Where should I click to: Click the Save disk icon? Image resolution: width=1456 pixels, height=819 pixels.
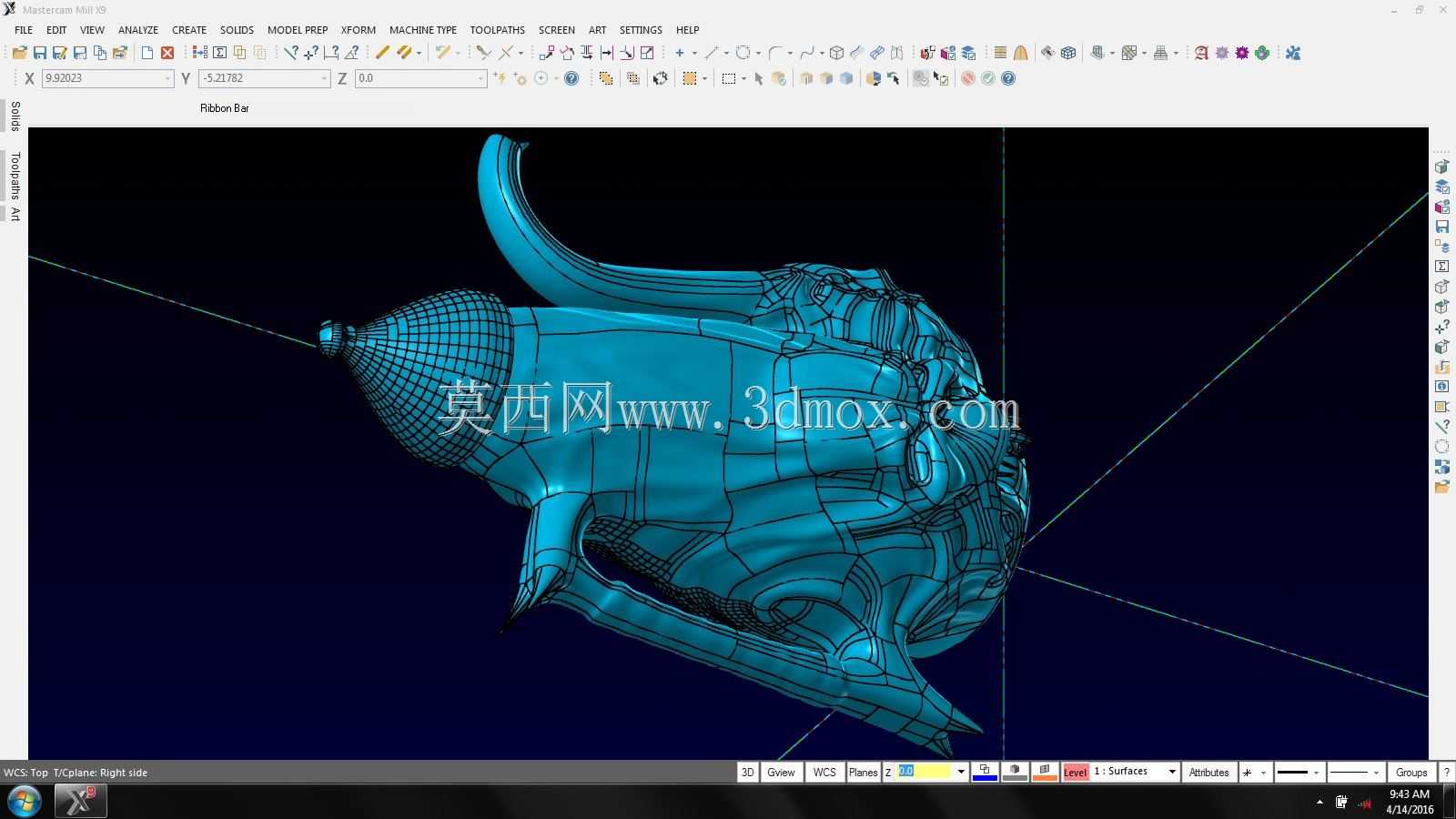[39, 53]
